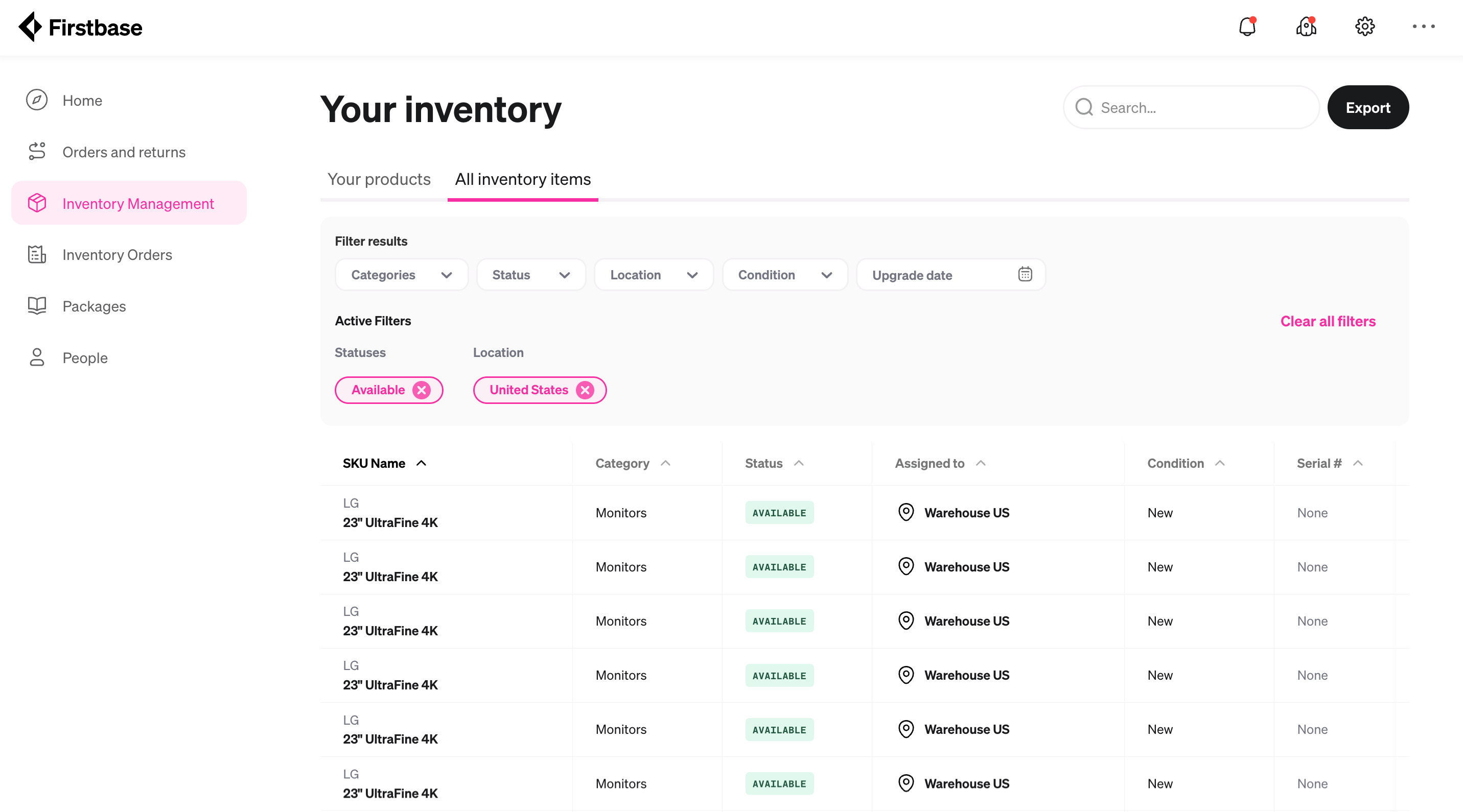Open Inventory Orders page
Viewport: 1463px width, 812px height.
[x=129, y=254]
